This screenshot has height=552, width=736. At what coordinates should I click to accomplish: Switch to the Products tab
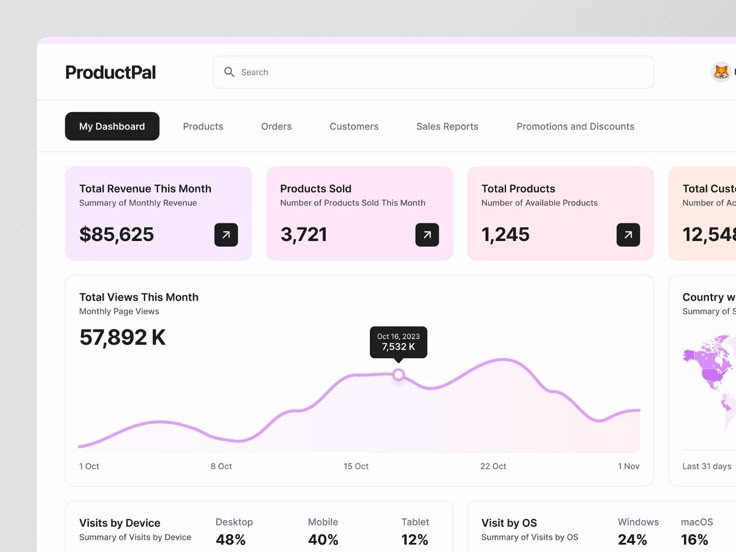tap(203, 126)
